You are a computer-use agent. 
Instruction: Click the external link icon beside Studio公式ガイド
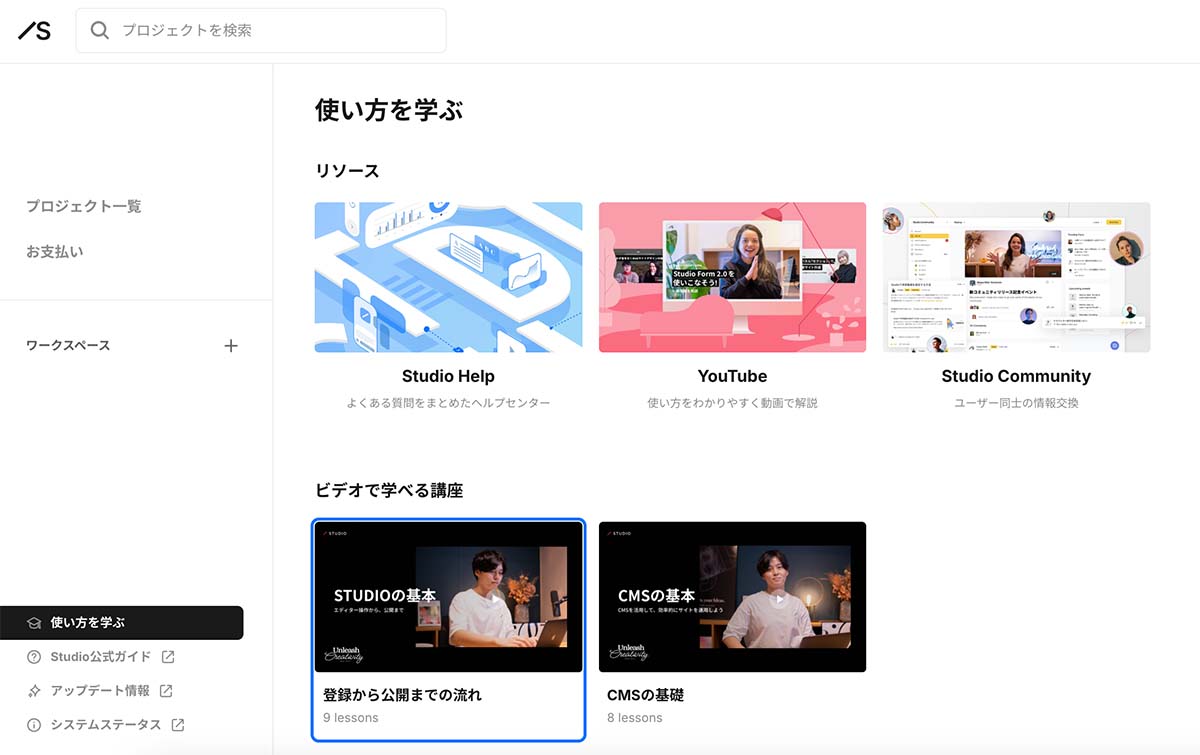pos(168,657)
